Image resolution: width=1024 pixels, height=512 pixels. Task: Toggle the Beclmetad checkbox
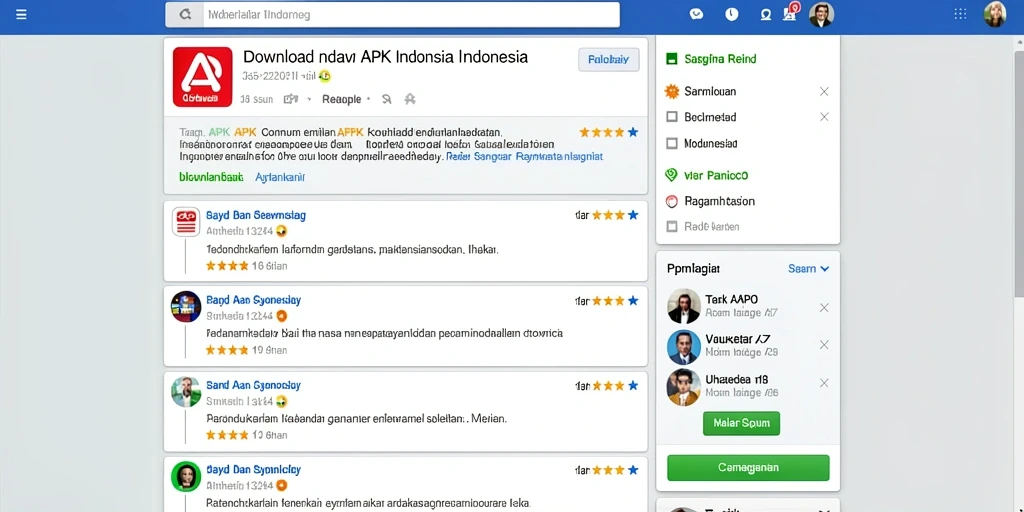pos(671,118)
